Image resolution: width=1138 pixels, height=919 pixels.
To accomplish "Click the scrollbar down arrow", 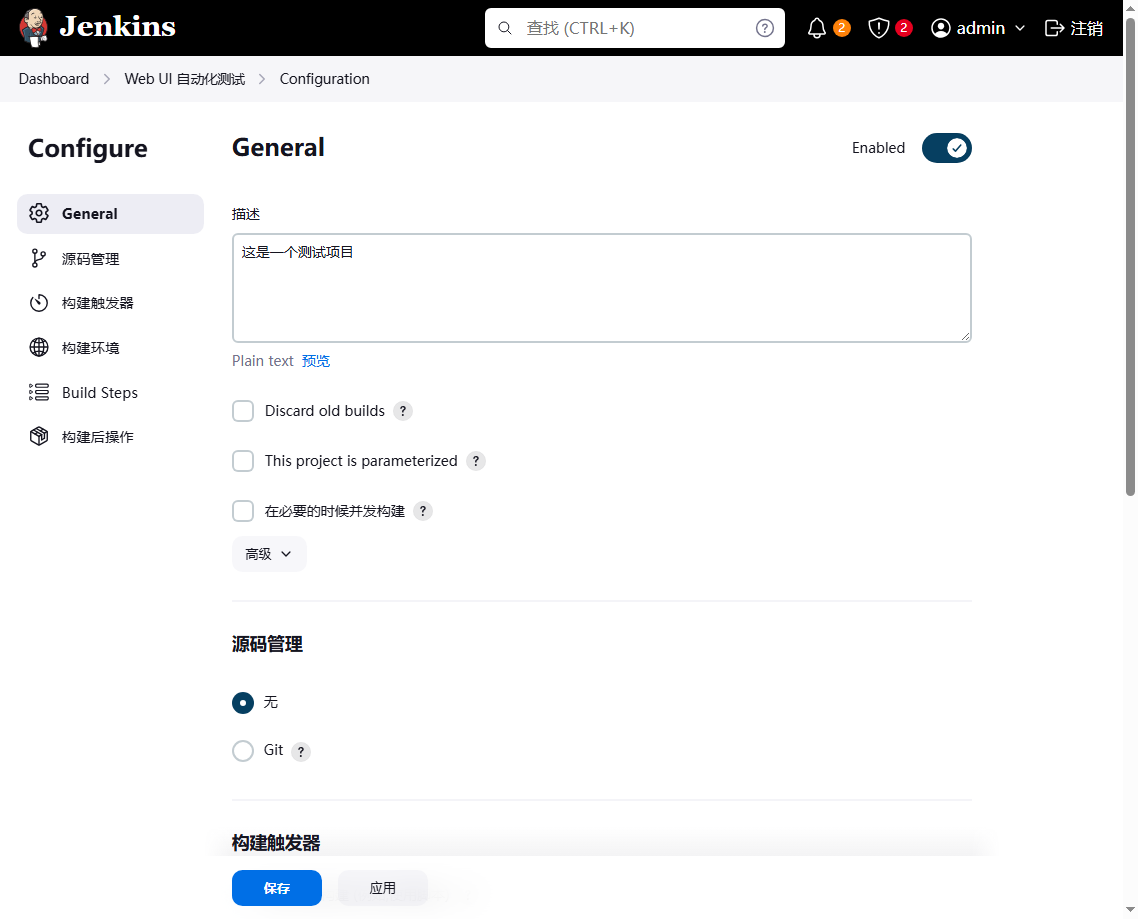I will (x=1130, y=910).
